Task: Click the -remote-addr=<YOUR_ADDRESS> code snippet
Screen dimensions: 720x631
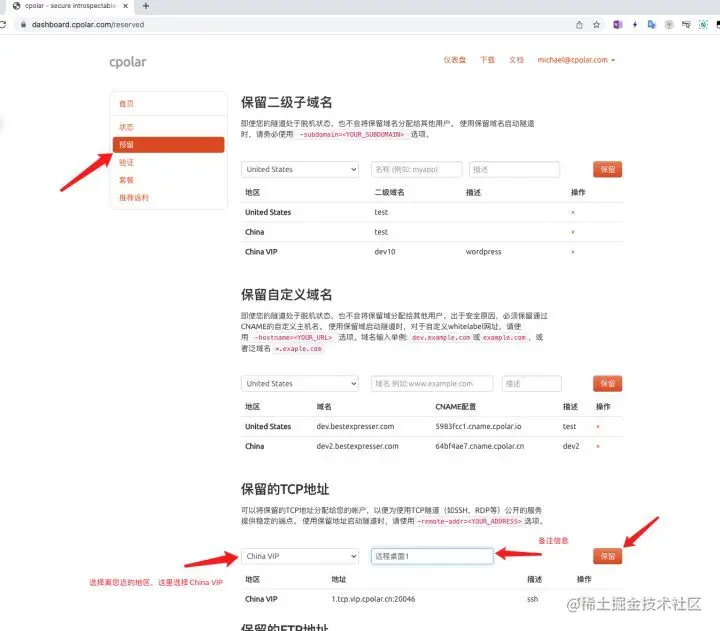Action: [469, 522]
